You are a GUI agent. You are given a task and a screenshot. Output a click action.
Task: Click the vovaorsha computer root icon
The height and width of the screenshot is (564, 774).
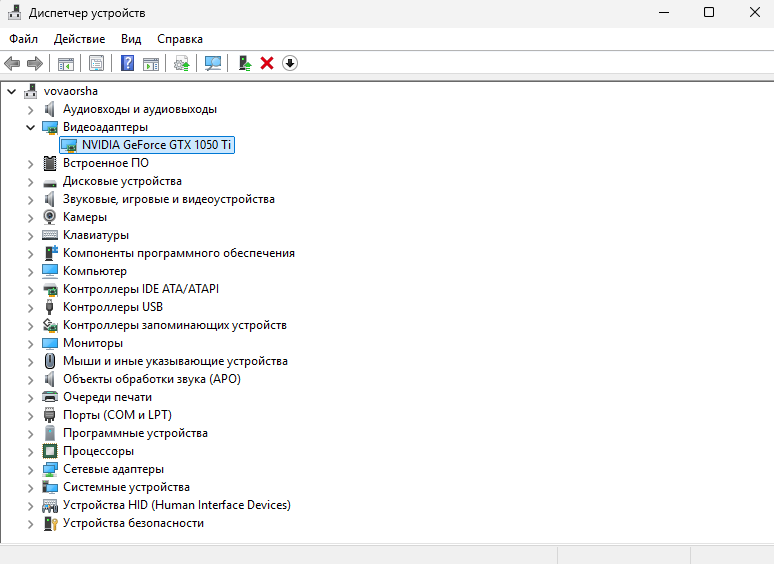click(31, 91)
